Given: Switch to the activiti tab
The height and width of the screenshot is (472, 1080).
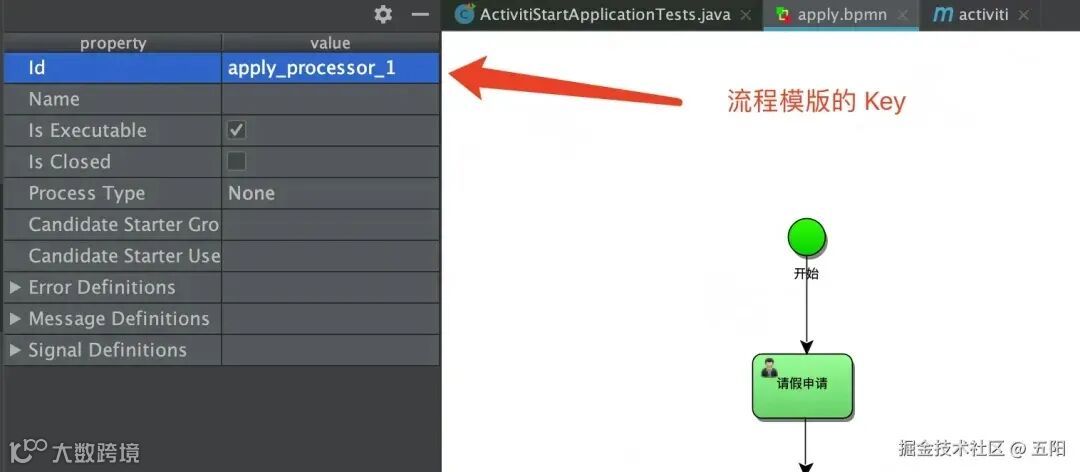Looking at the screenshot, I should point(984,14).
